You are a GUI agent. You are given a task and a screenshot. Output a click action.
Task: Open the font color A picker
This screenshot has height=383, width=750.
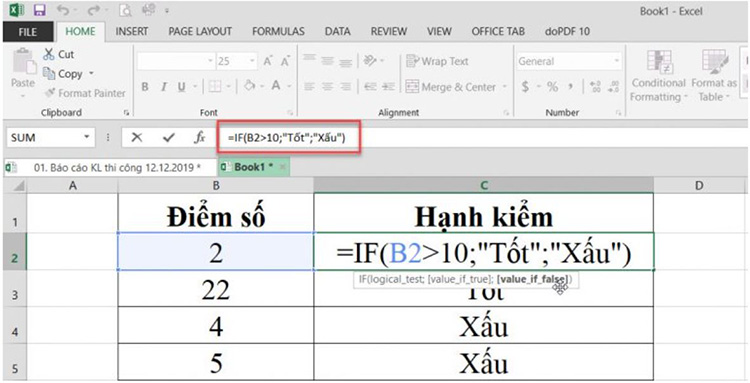coord(276,87)
